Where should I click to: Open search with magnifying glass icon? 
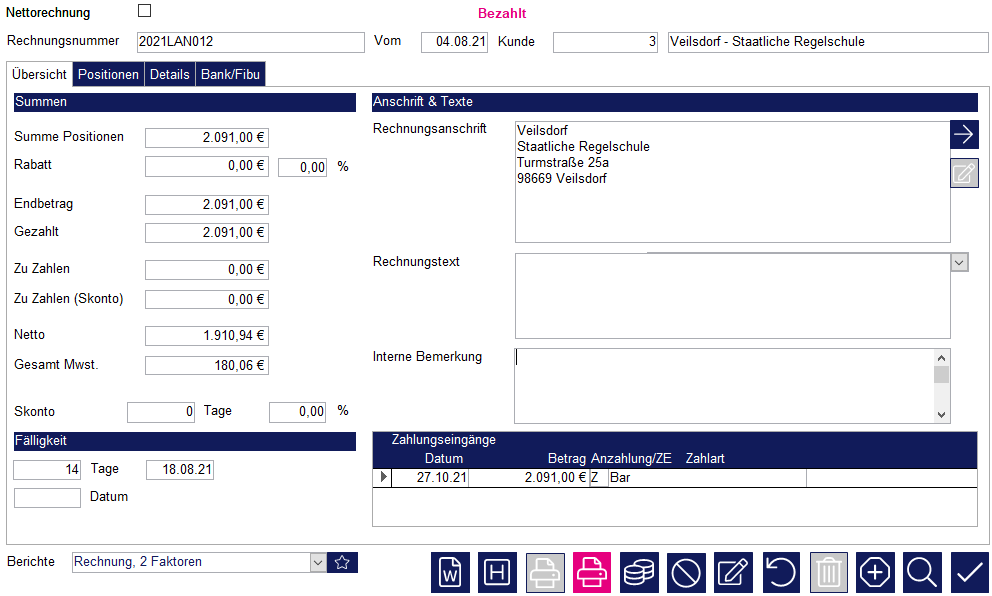(922, 573)
